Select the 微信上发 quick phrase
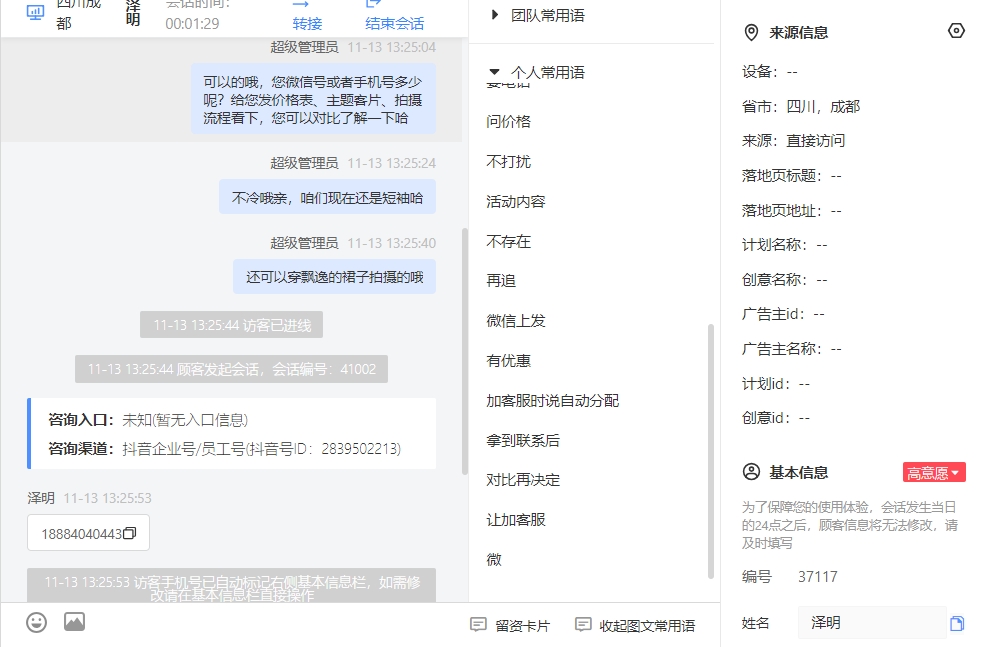Image resolution: width=984 pixels, height=647 pixels. coord(516,321)
